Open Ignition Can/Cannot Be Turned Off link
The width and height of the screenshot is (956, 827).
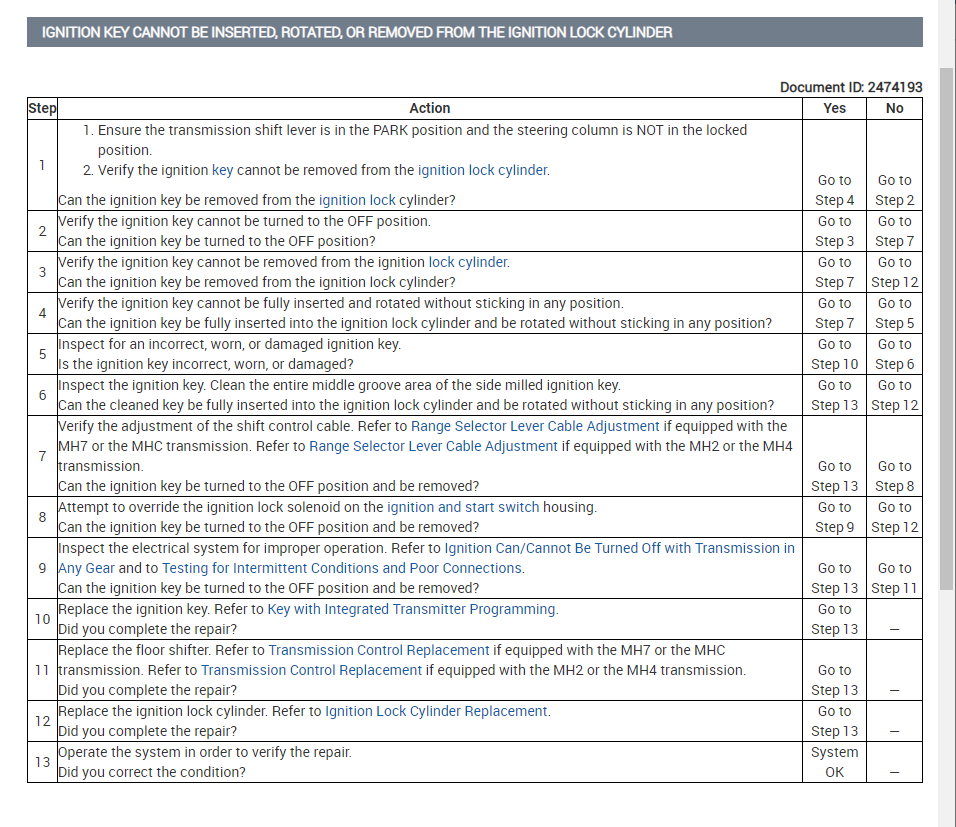tap(619, 548)
